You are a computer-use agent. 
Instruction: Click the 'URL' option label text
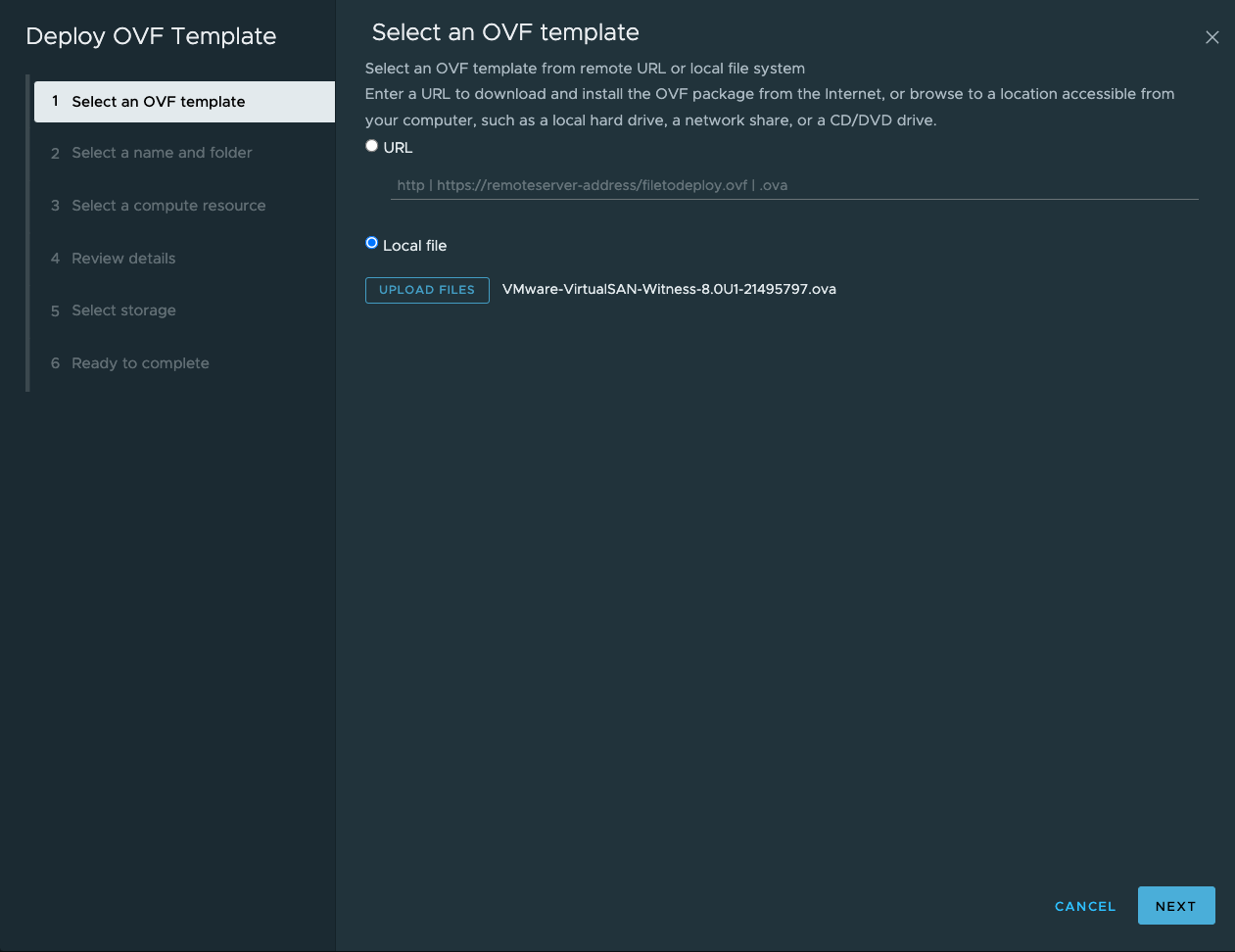click(x=398, y=148)
